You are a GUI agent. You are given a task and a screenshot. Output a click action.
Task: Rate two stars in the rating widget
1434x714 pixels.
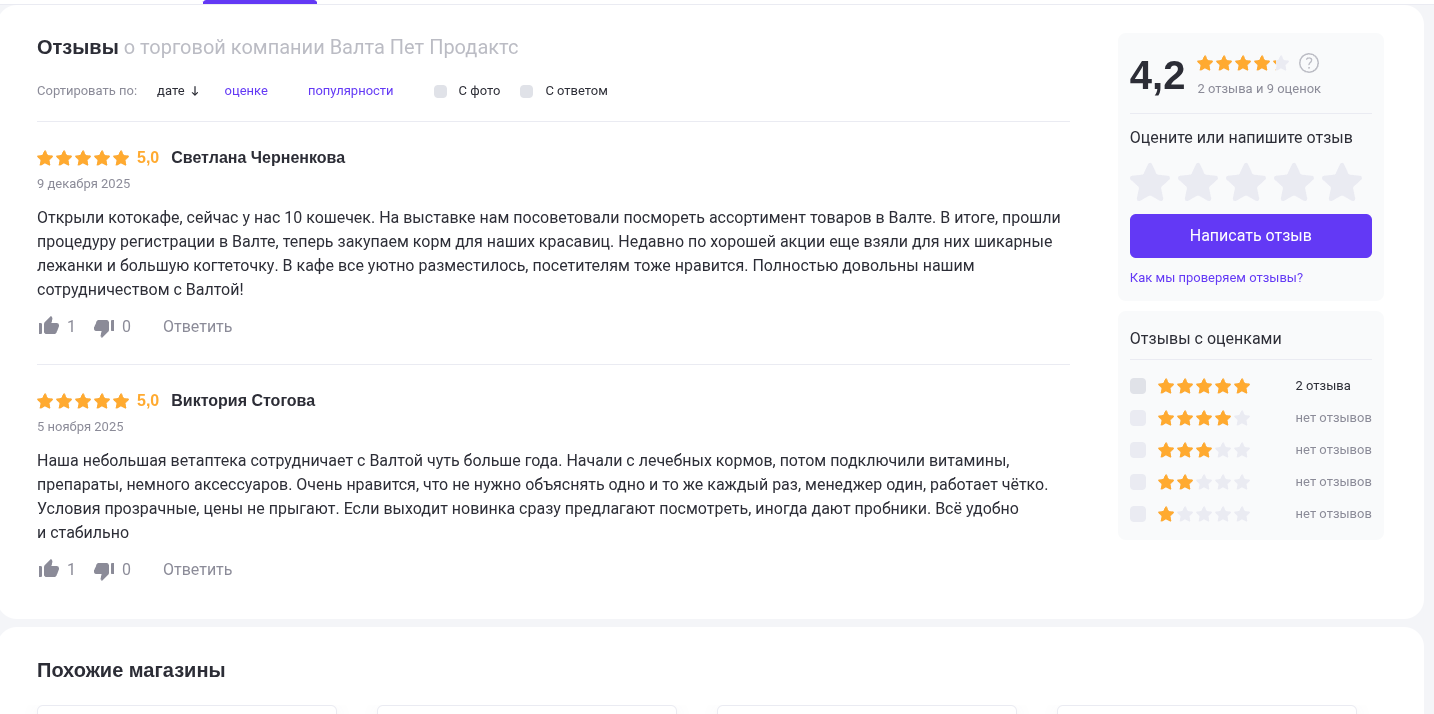[x=1198, y=182]
